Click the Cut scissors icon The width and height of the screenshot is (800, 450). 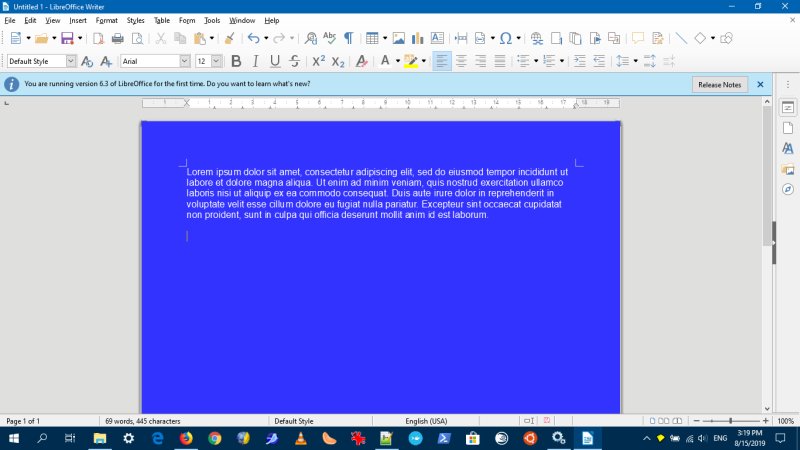click(160, 38)
